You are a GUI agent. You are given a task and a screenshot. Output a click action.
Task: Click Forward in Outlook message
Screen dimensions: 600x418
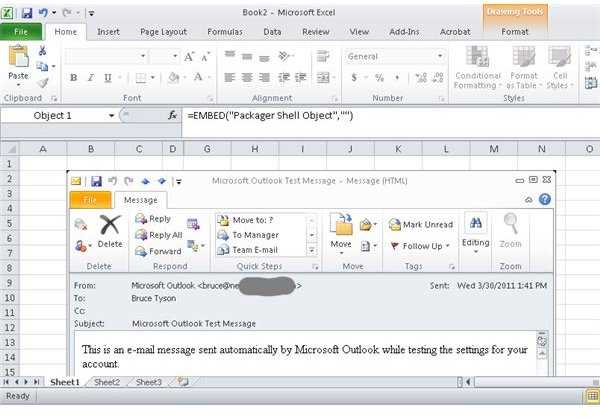(x=158, y=251)
